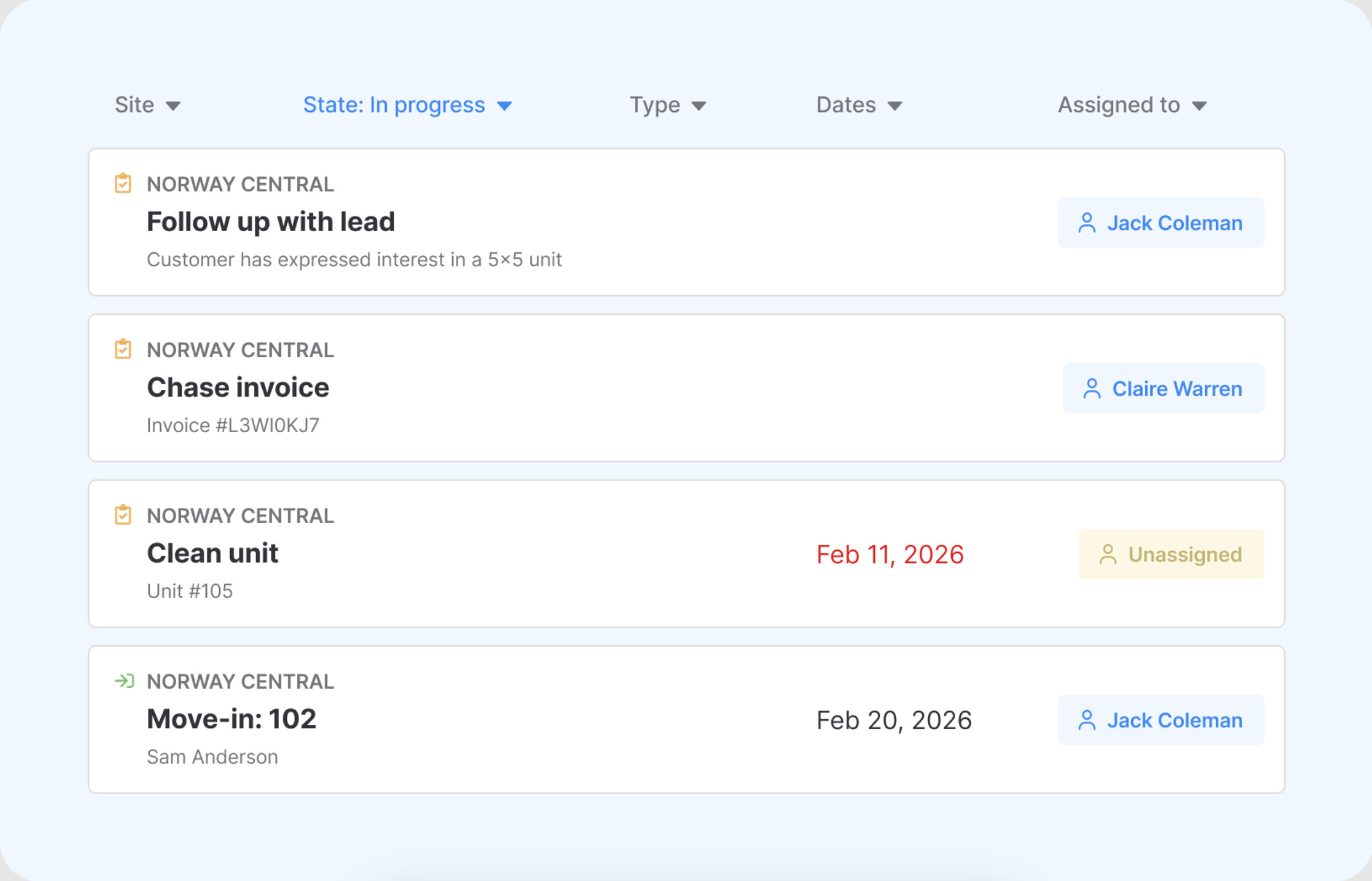Open the Assigned to filter dropdown

(1132, 104)
